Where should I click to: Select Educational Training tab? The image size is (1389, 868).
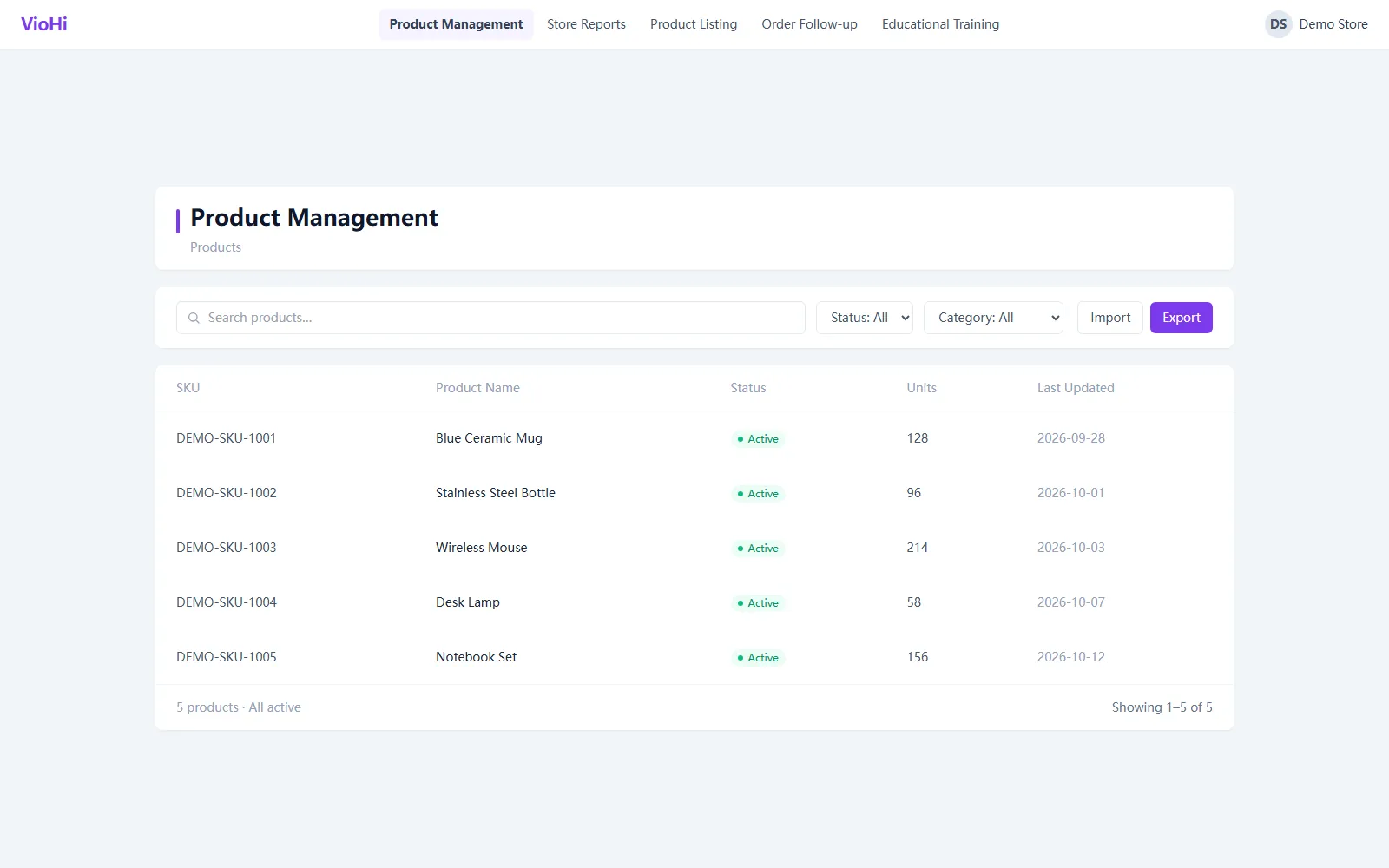coord(940,24)
